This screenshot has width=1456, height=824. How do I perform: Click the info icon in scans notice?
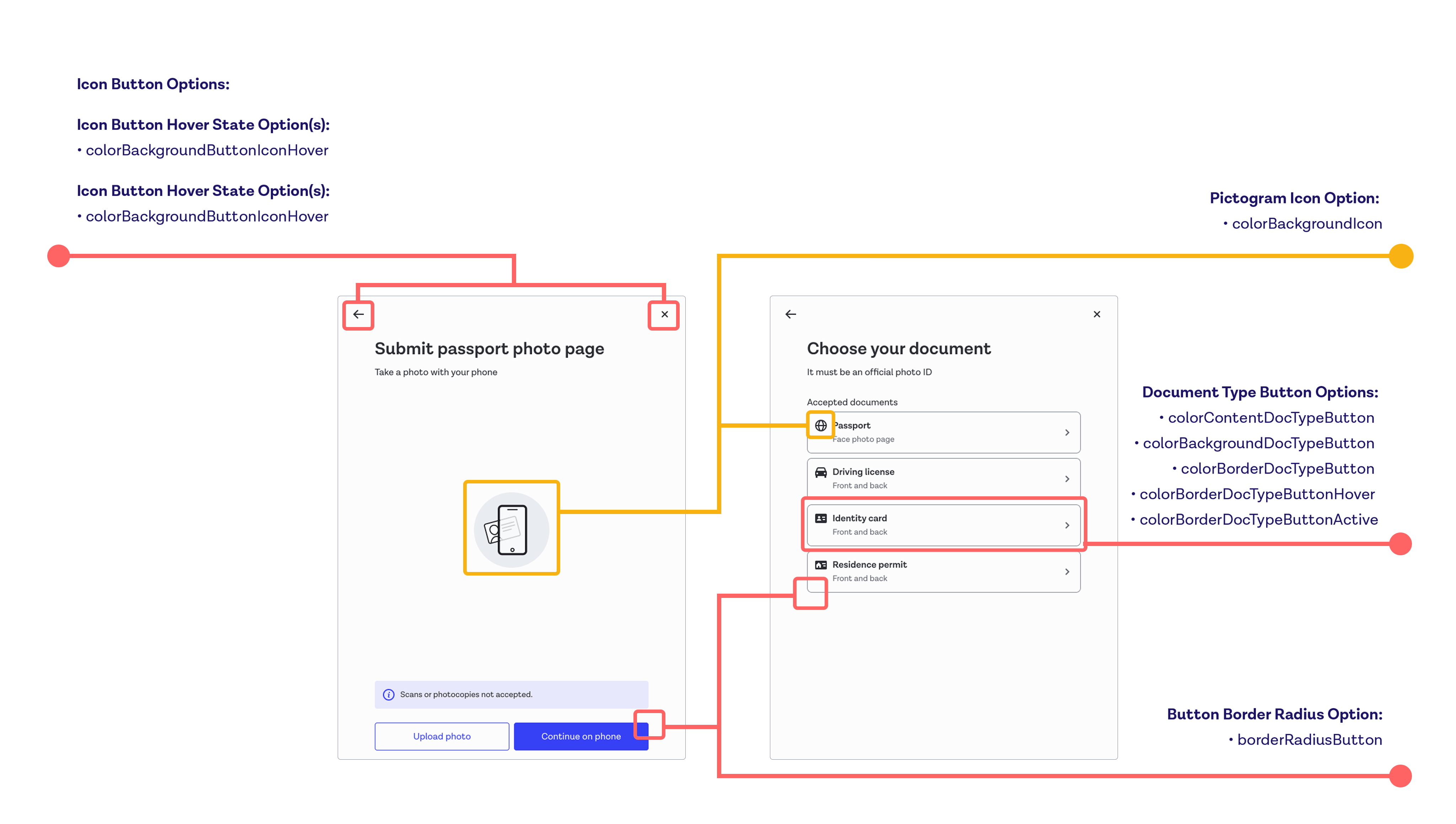point(388,694)
